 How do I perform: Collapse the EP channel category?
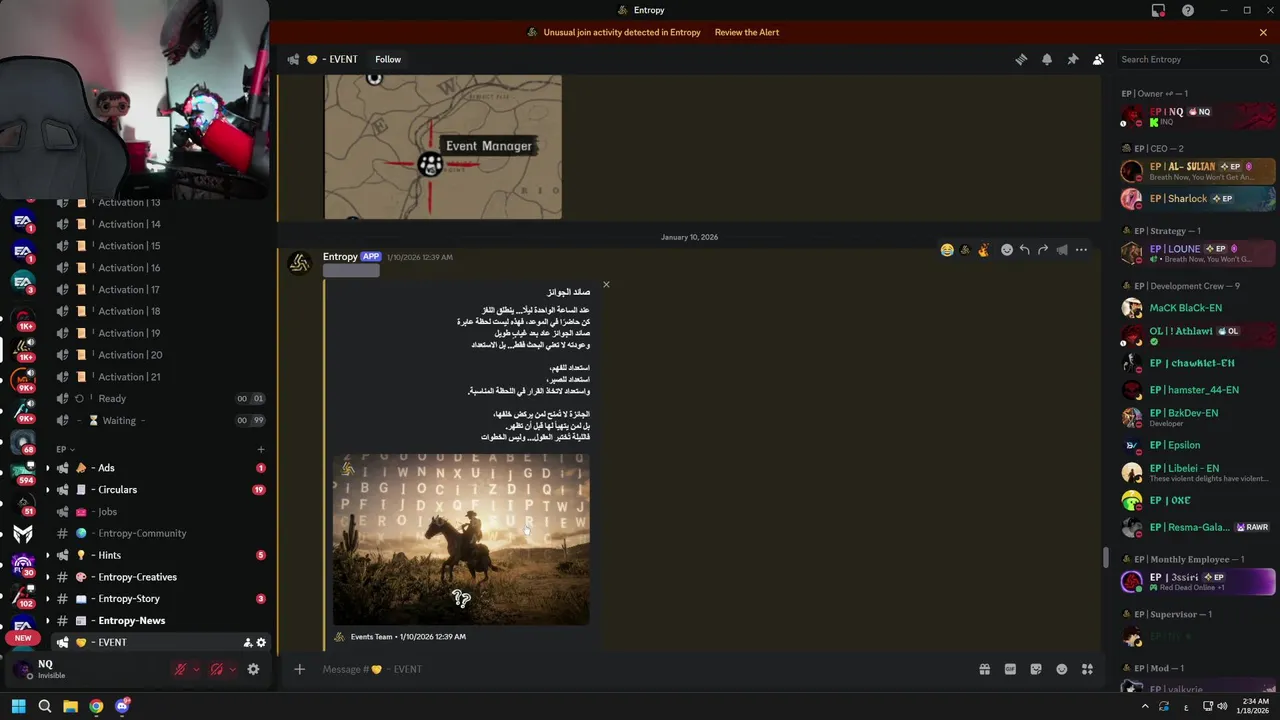(66, 450)
